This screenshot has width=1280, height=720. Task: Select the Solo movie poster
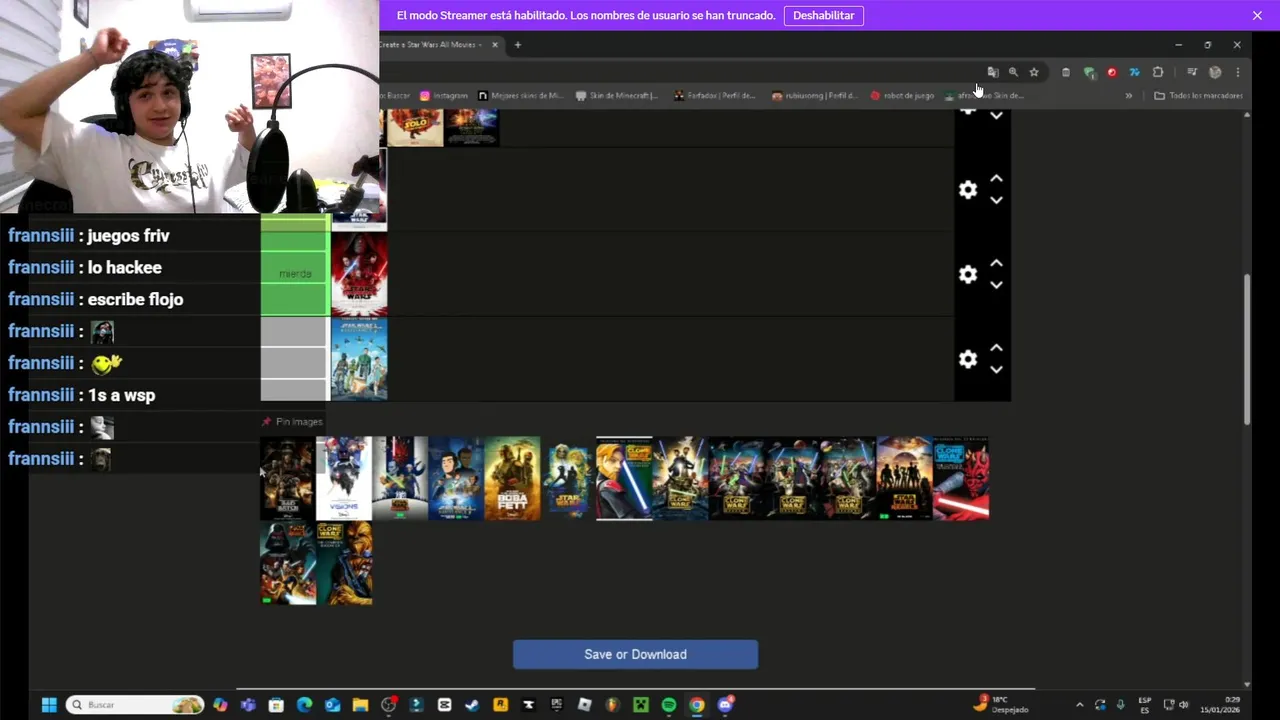[x=415, y=128]
